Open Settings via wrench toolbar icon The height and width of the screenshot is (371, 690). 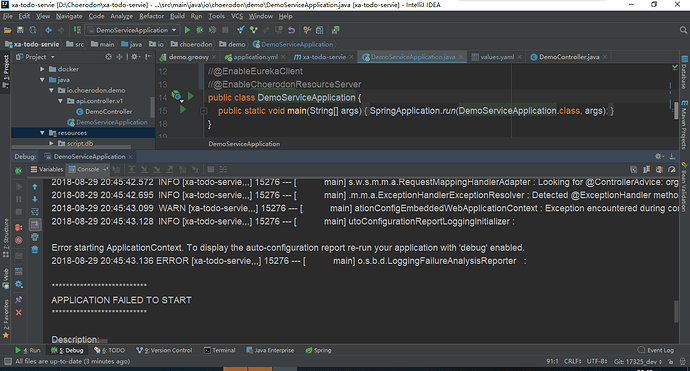coord(307,30)
